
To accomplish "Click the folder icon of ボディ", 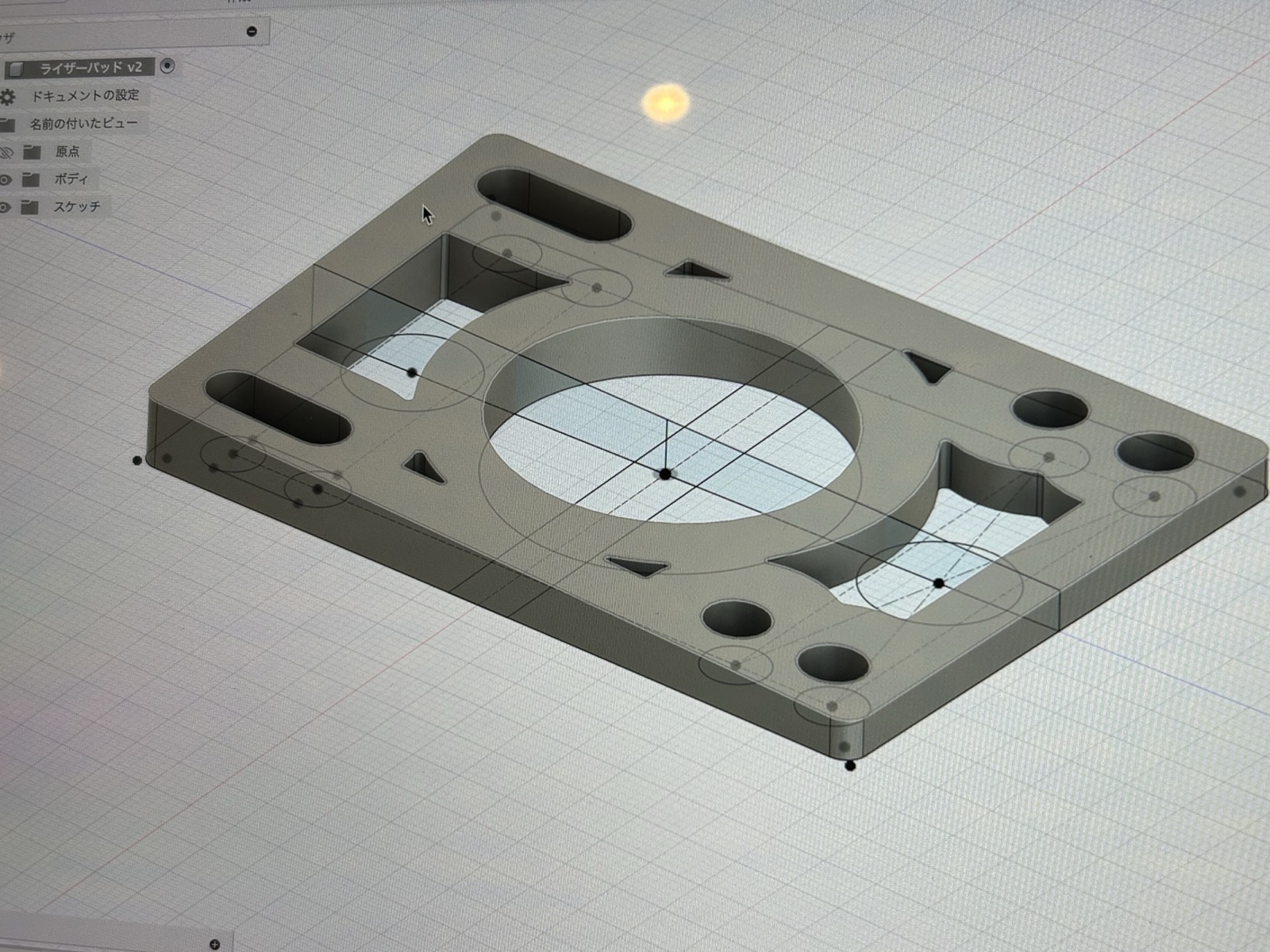I will (x=31, y=179).
